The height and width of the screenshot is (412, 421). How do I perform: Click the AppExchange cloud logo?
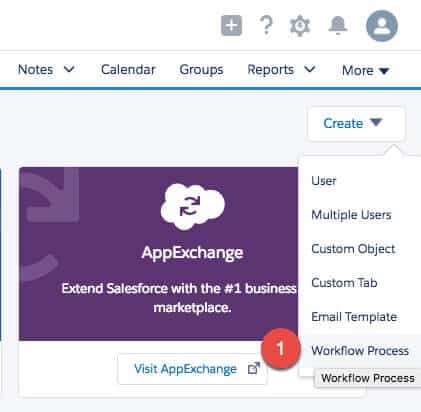coord(193,206)
